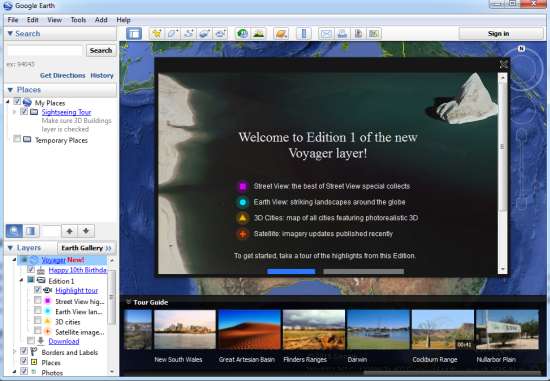This screenshot has height=381, width=550.
Task: Move the item up with the up arrow button
Action: pos(69,231)
